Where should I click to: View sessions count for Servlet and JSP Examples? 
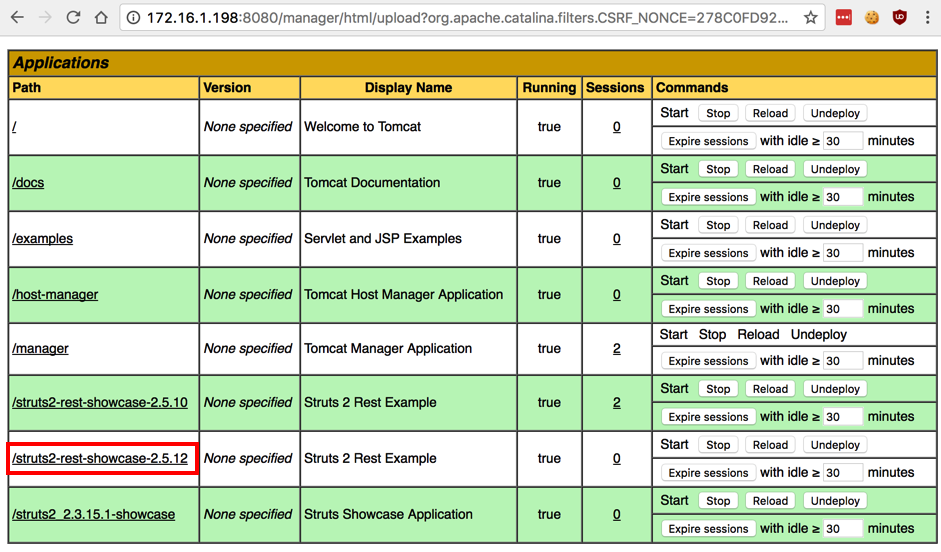pos(616,238)
